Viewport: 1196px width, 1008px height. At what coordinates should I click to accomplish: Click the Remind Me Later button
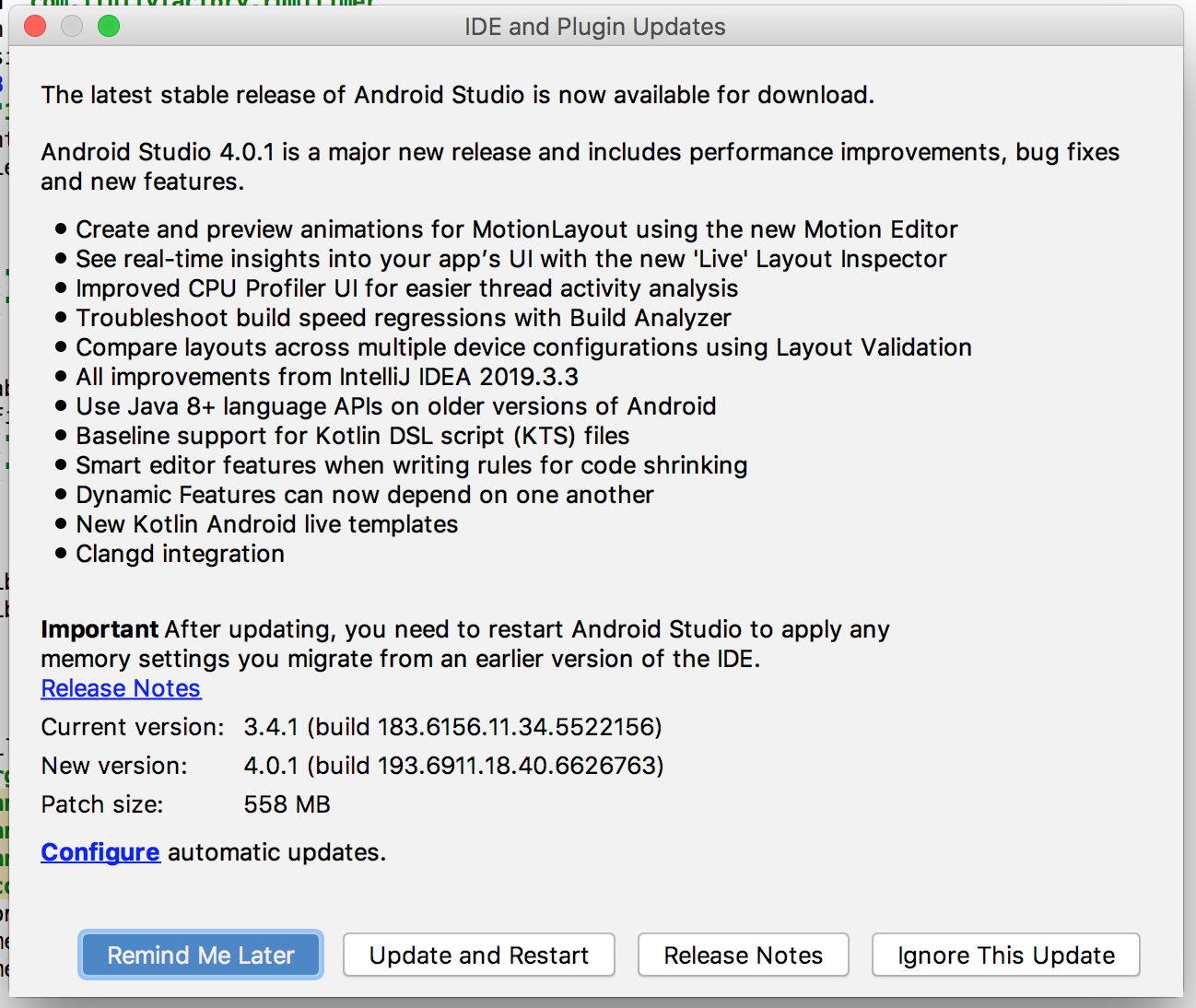[201, 955]
